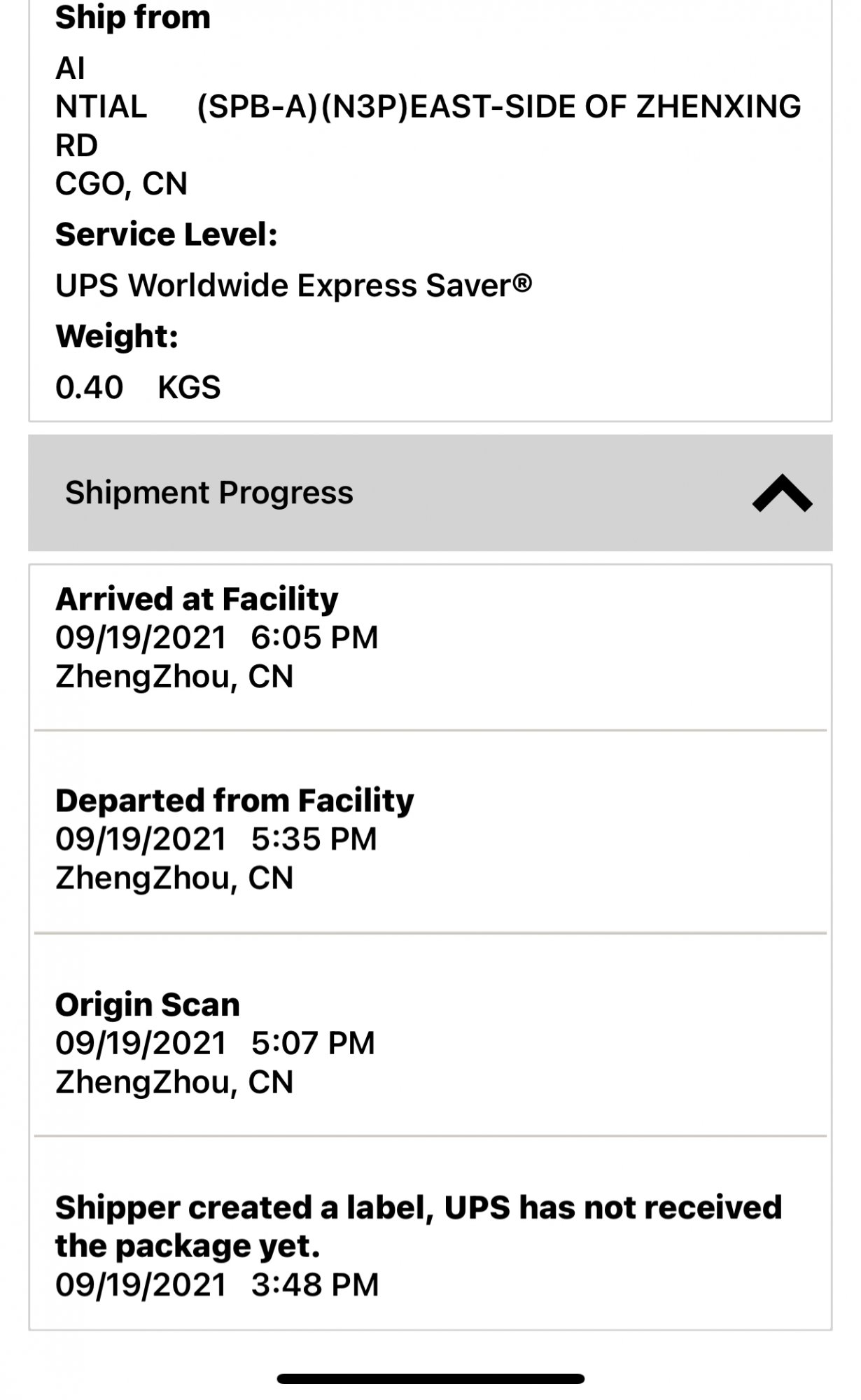
Task: Tap the 5:35 PM departure timestamp
Action: [x=314, y=839]
